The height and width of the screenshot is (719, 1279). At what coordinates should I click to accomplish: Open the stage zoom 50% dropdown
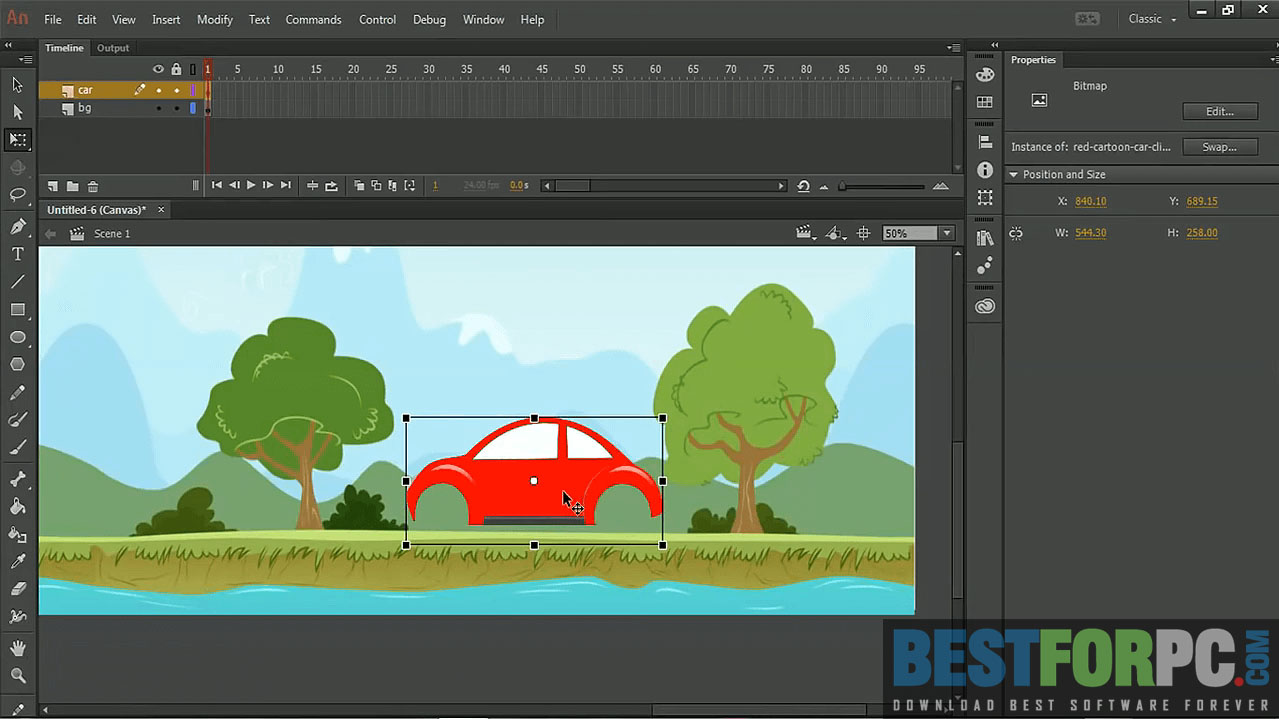(x=947, y=233)
